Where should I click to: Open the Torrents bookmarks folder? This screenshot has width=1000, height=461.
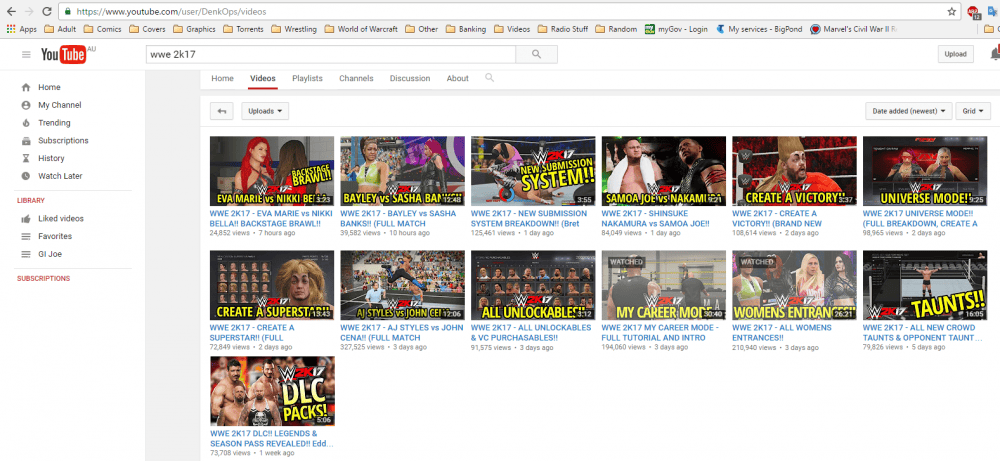[x=243, y=29]
